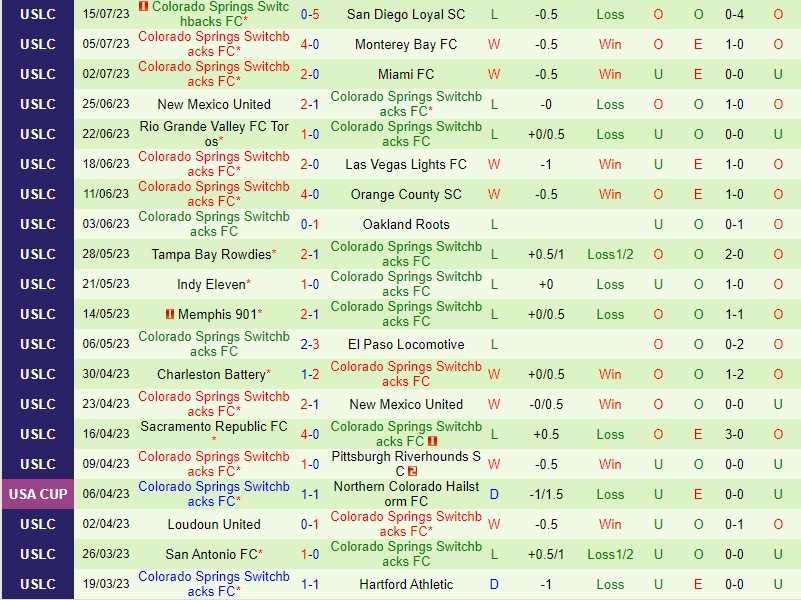The width and height of the screenshot is (801, 600).
Task: Click the 2-0 score versus Miami FC
Action: [x=310, y=75]
